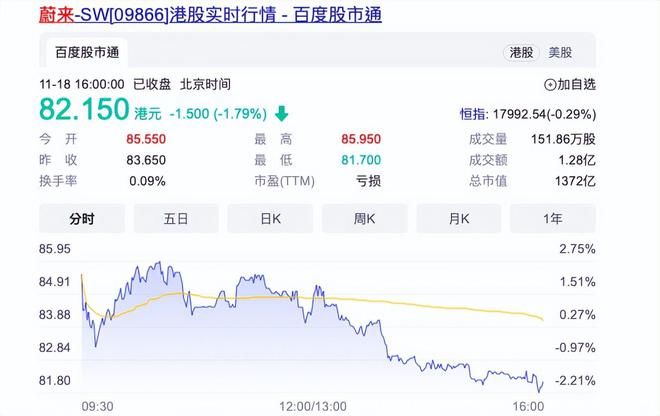Click the 总市值 value 1372亿

[x=575, y=181]
